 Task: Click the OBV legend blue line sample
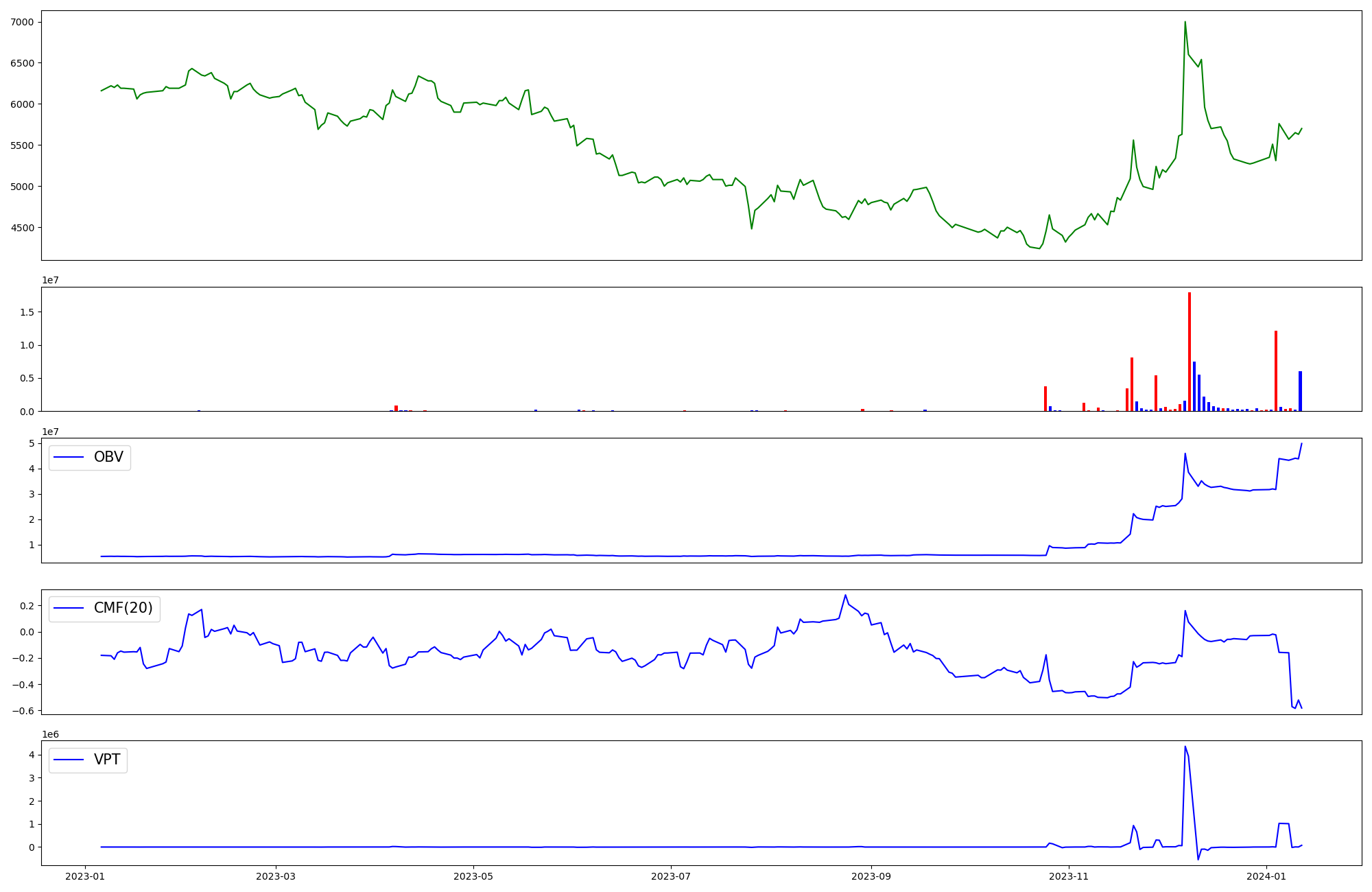[69, 457]
